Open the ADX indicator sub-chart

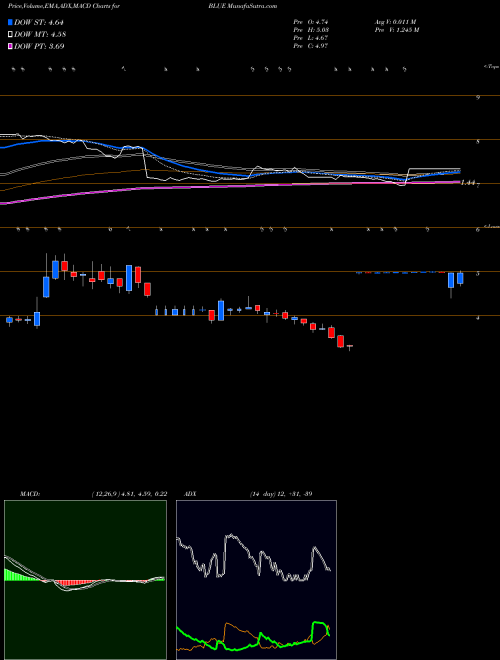pyautogui.click(x=256, y=580)
